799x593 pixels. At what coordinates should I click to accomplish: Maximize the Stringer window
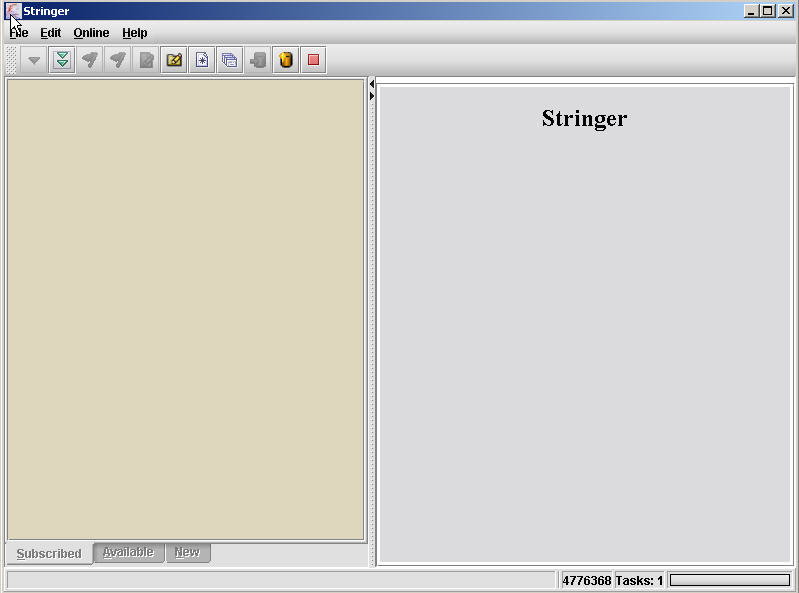[768, 11]
